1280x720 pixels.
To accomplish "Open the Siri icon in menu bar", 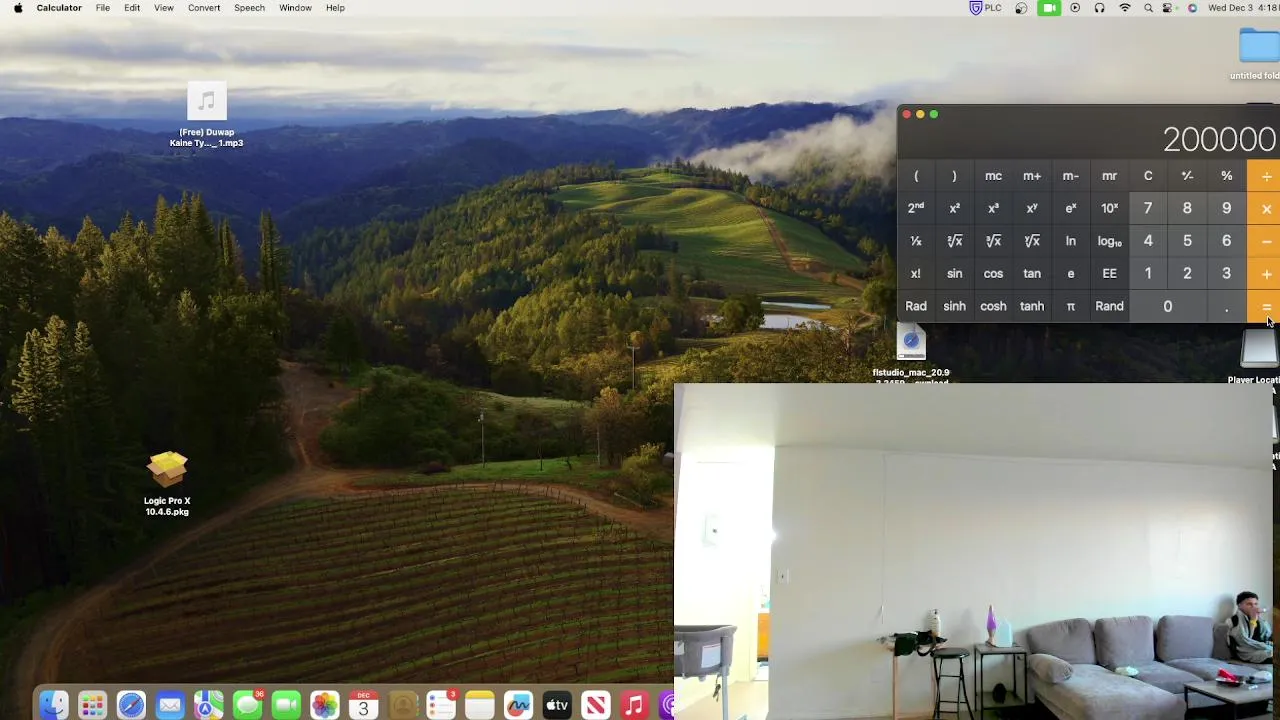I will tap(1192, 8).
